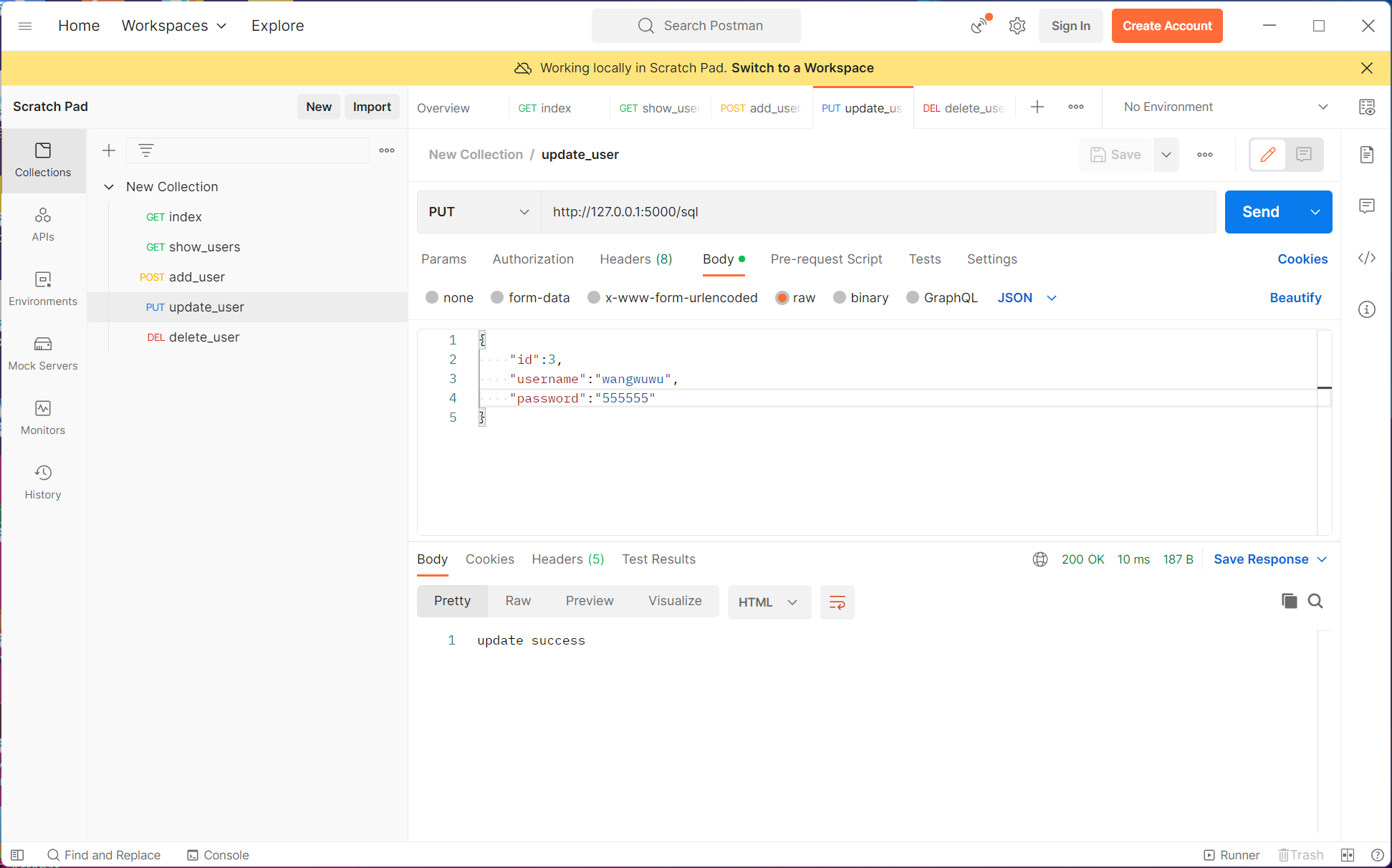Viewport: 1392px width, 868px height.
Task: Search the response with magnifier icon
Action: 1315,601
